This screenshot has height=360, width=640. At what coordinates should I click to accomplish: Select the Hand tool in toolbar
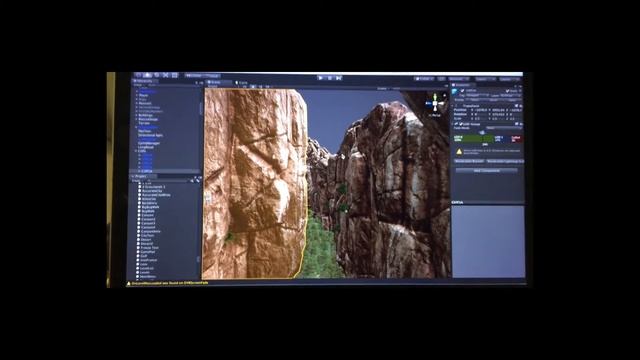[x=138, y=75]
